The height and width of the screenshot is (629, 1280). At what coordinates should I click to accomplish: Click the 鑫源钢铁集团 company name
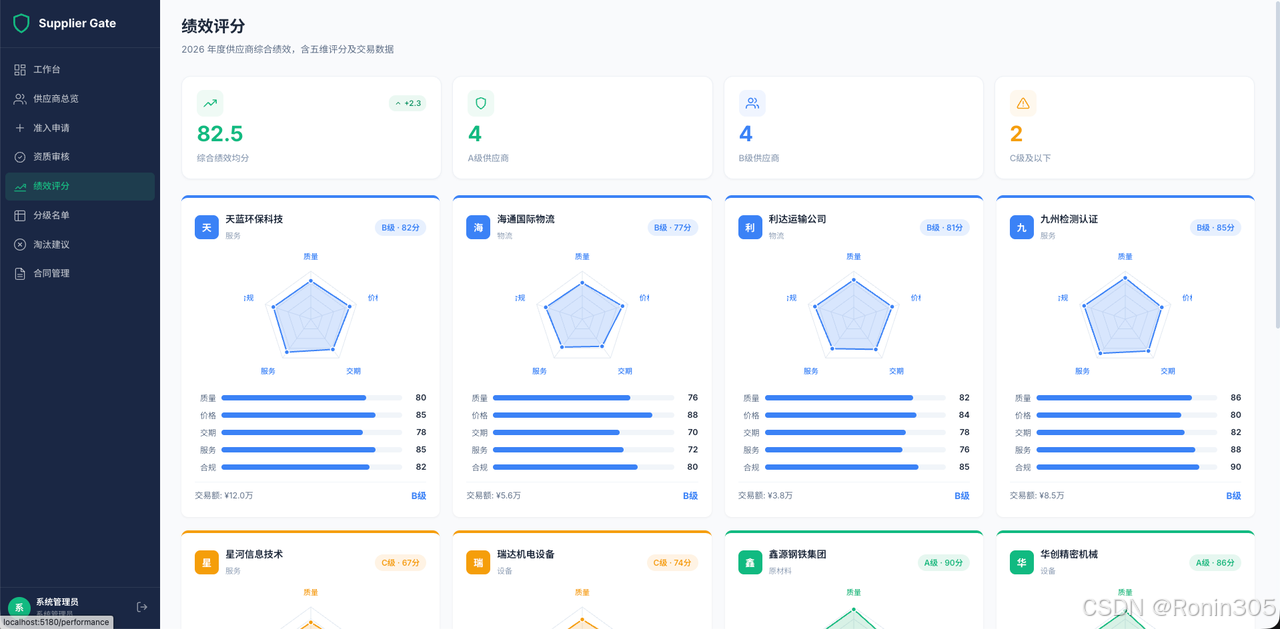coord(797,554)
